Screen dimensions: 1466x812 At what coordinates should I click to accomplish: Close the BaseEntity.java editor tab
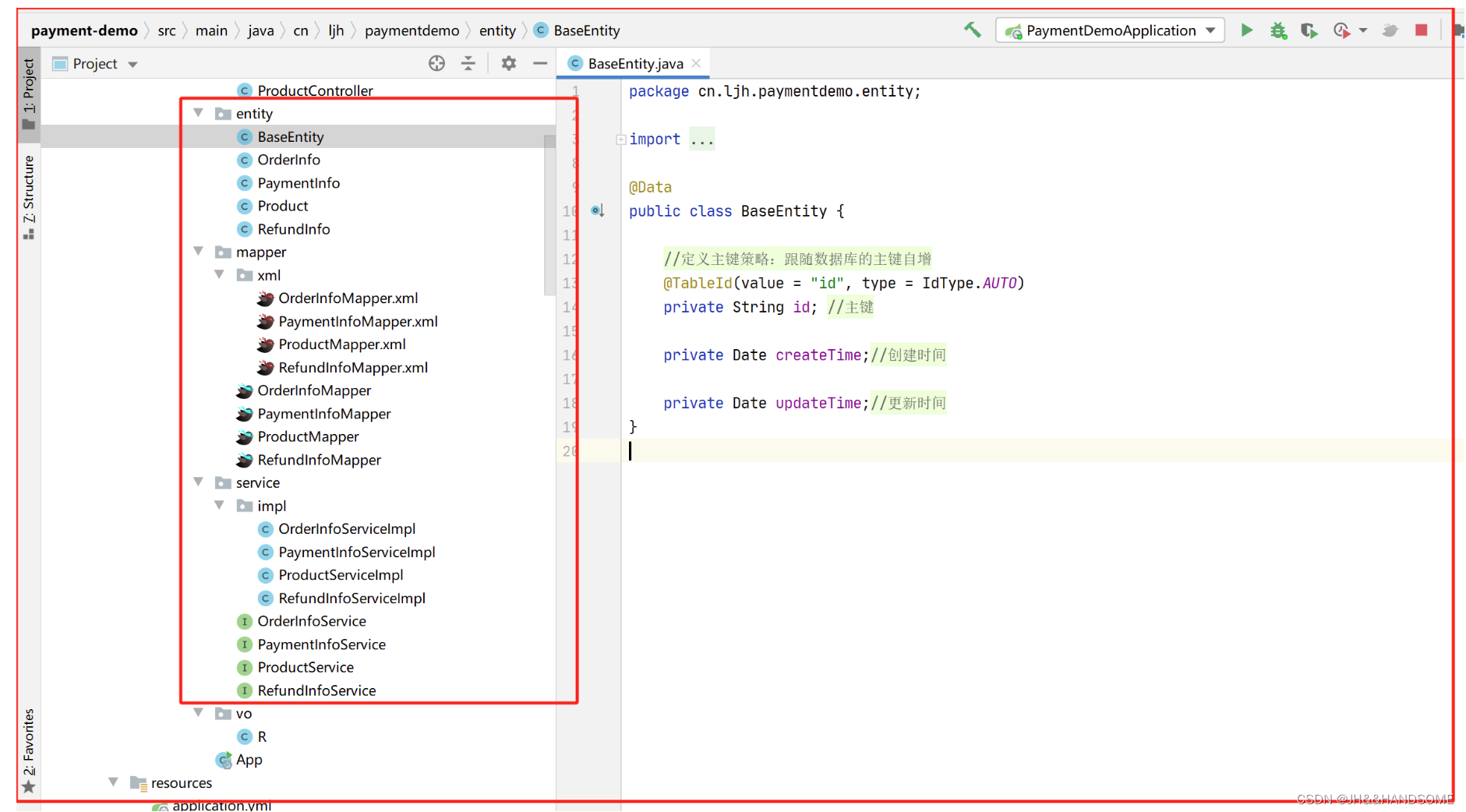(697, 63)
